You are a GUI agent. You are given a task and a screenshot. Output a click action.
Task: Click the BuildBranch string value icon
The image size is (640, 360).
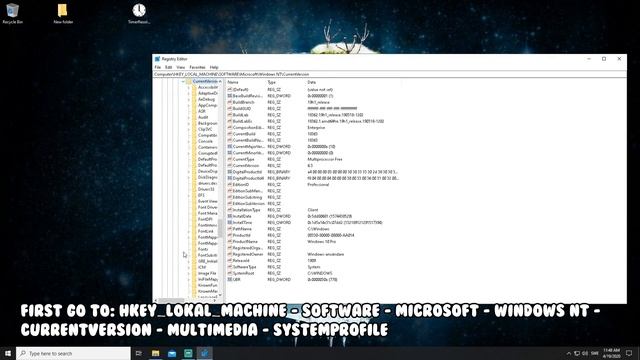pyautogui.click(x=229, y=102)
